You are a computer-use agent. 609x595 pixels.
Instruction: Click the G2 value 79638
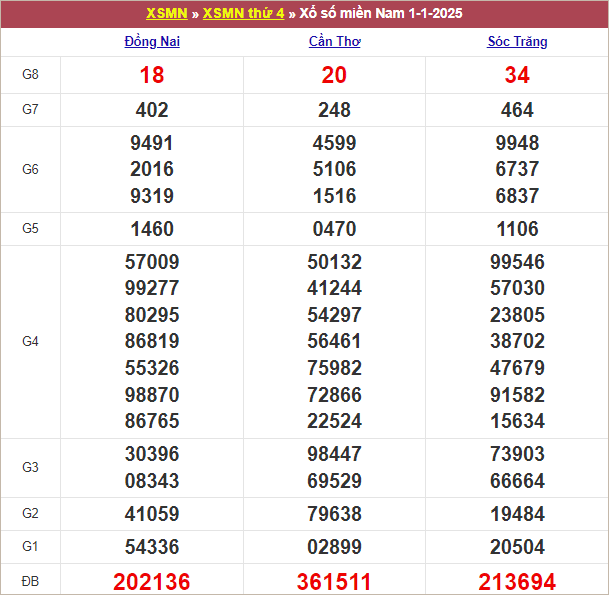(x=334, y=514)
